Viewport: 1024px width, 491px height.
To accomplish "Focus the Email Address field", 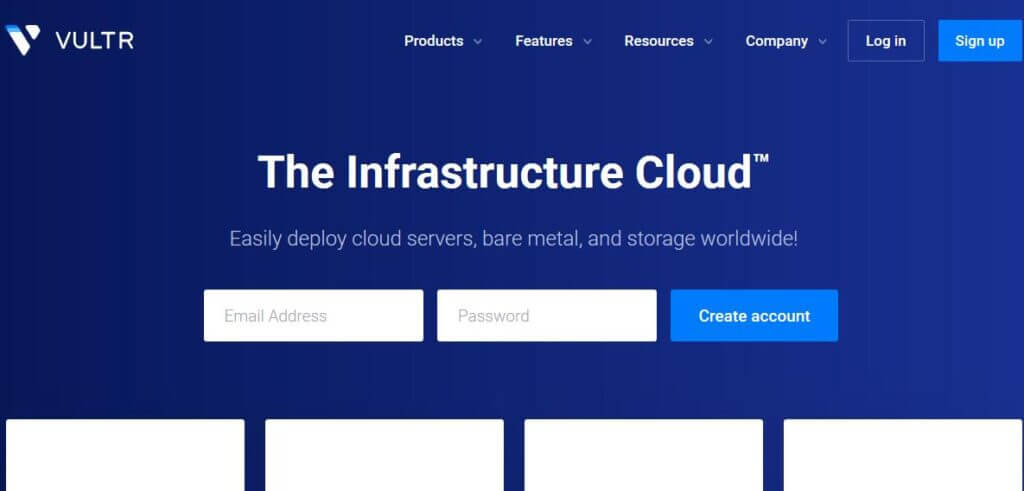I will coord(313,316).
